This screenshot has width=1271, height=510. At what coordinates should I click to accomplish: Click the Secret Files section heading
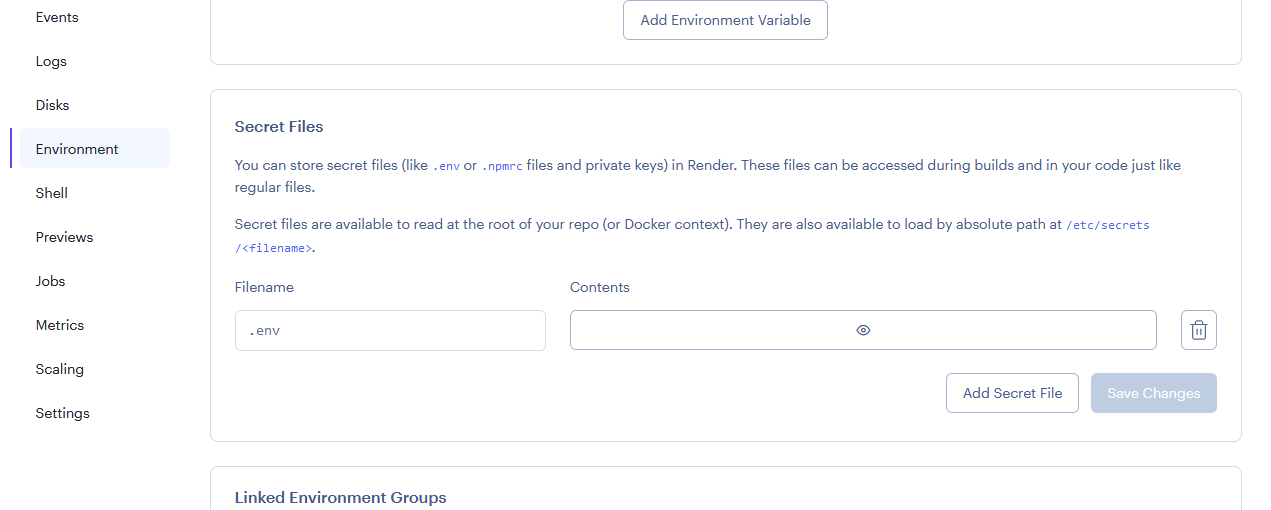pyautogui.click(x=279, y=127)
